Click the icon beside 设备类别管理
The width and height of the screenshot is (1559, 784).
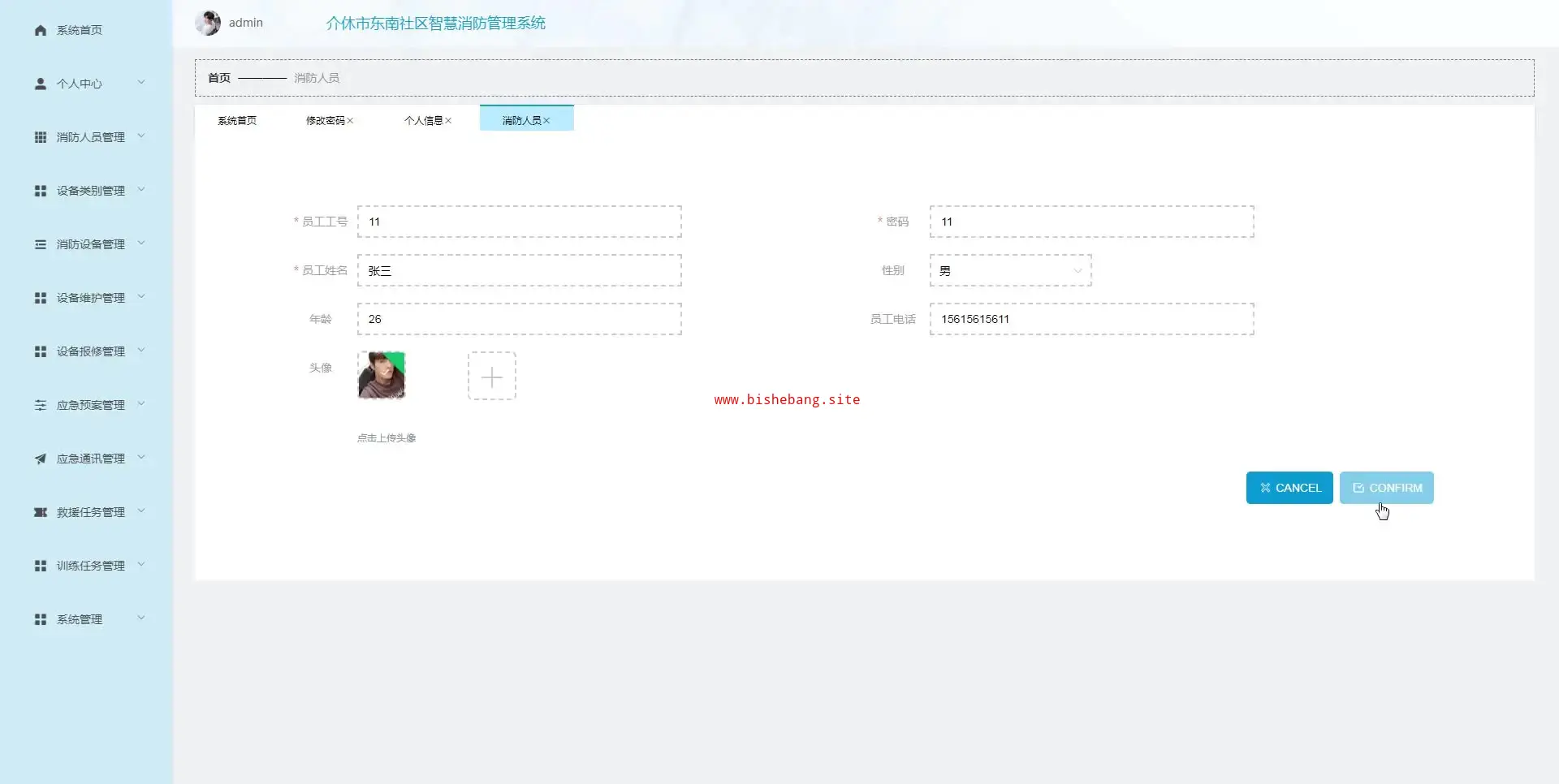coord(41,191)
